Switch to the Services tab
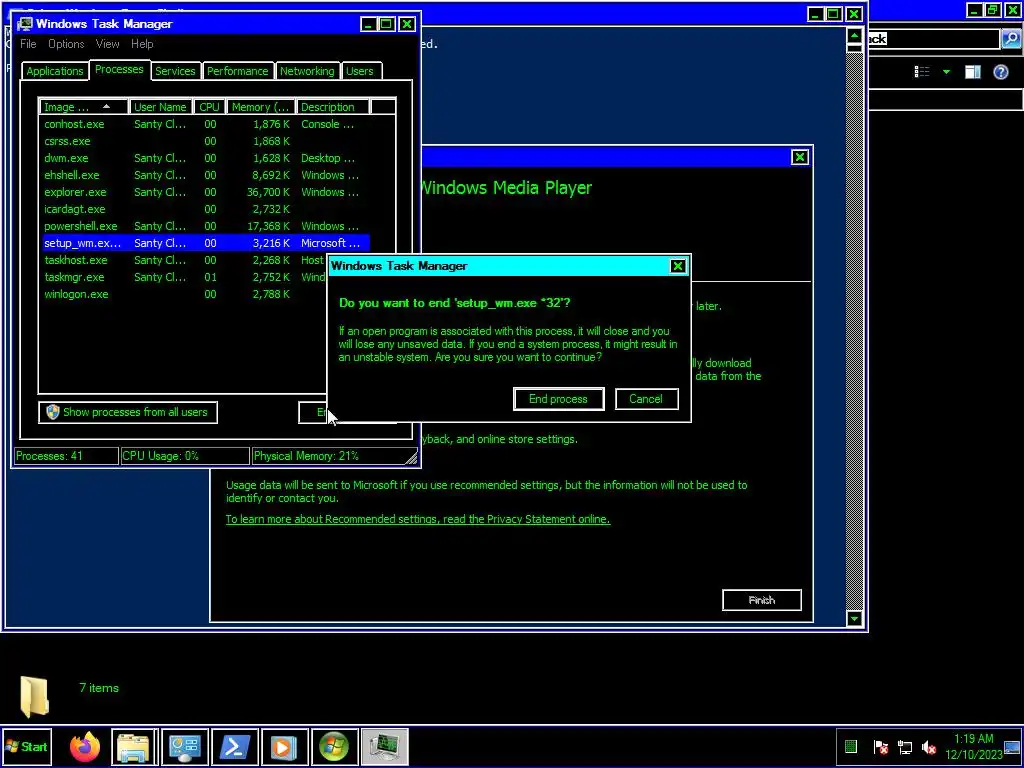This screenshot has height=768, width=1024. [x=175, y=71]
